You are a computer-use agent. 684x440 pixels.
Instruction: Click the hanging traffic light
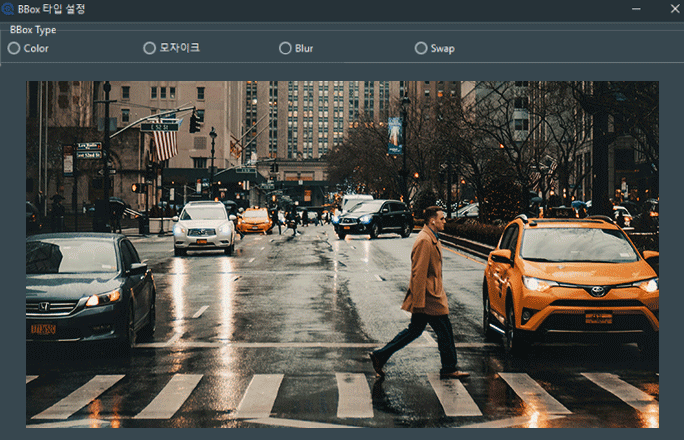(194, 122)
